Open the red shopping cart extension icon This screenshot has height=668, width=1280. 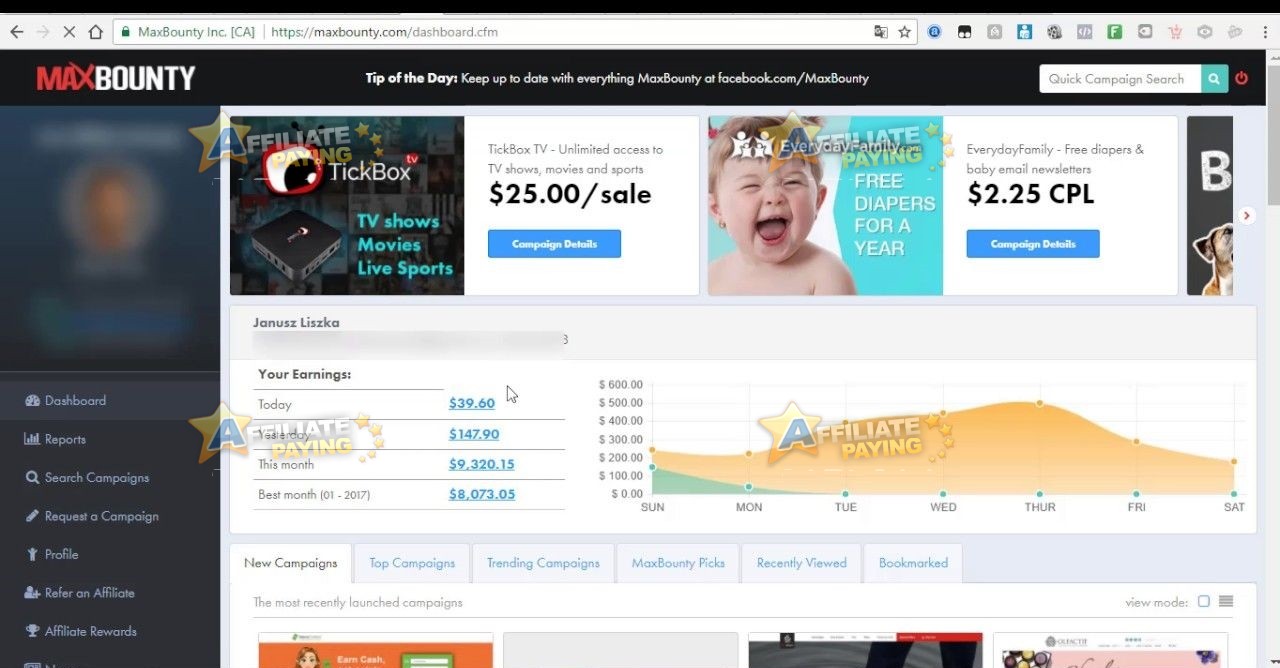pyautogui.click(x=1175, y=32)
